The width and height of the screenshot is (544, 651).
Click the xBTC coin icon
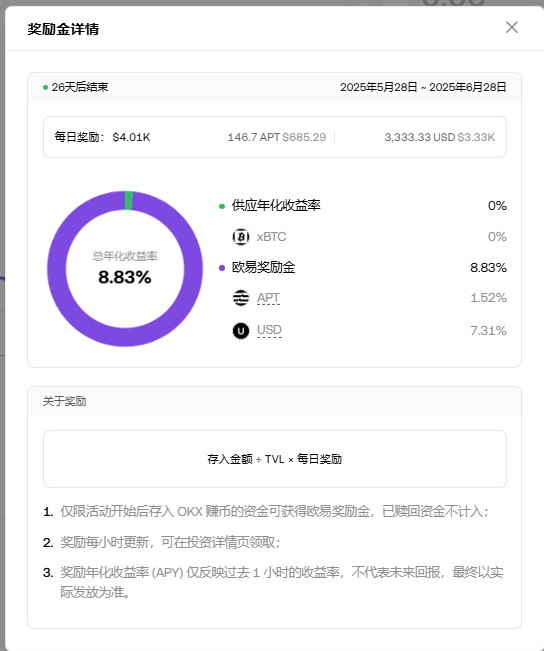(x=241, y=237)
